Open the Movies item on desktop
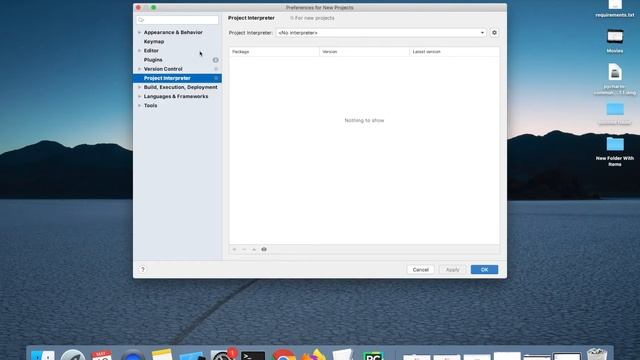The image size is (640, 360). (615, 41)
